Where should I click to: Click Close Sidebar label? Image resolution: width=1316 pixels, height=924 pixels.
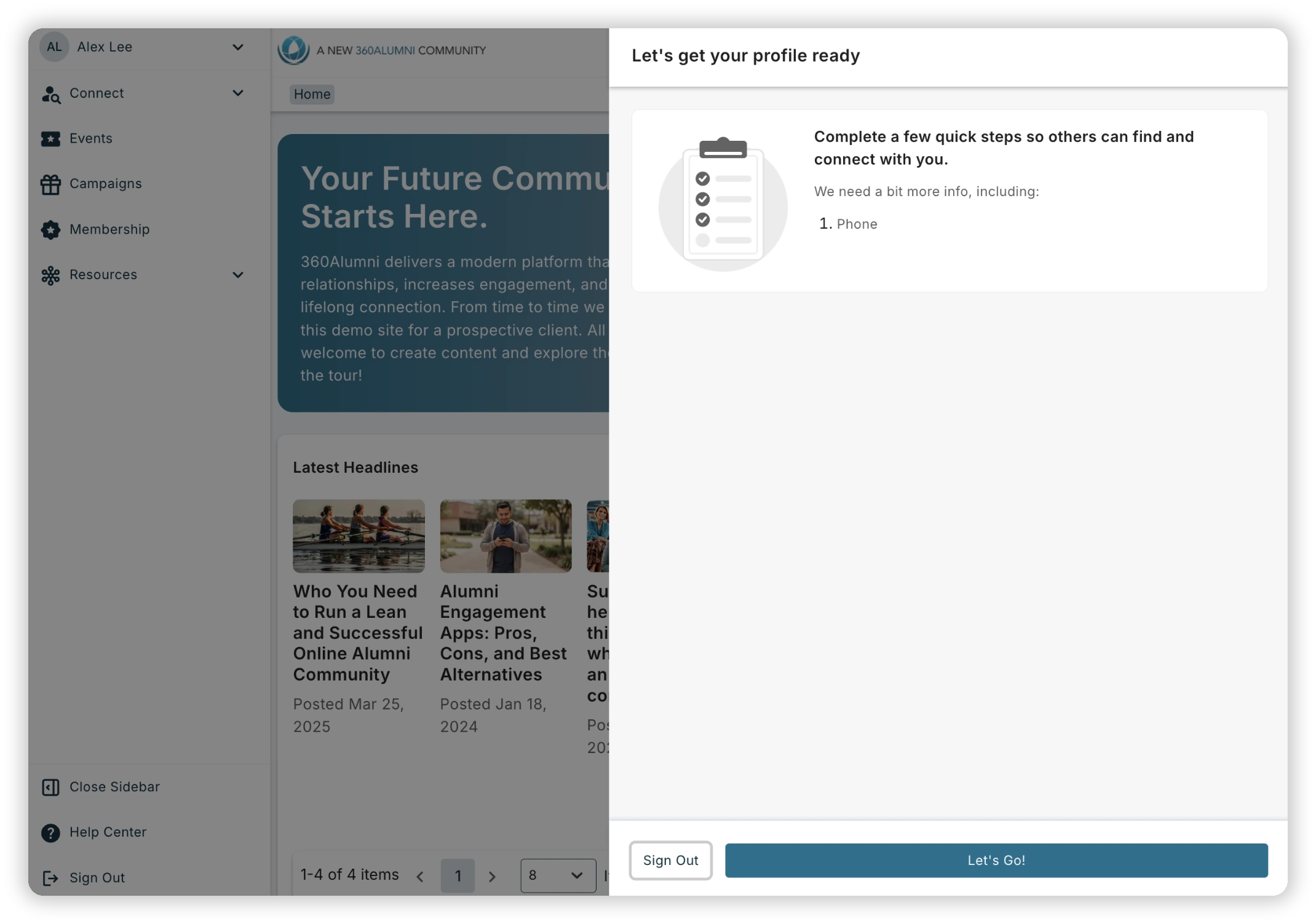tap(115, 787)
